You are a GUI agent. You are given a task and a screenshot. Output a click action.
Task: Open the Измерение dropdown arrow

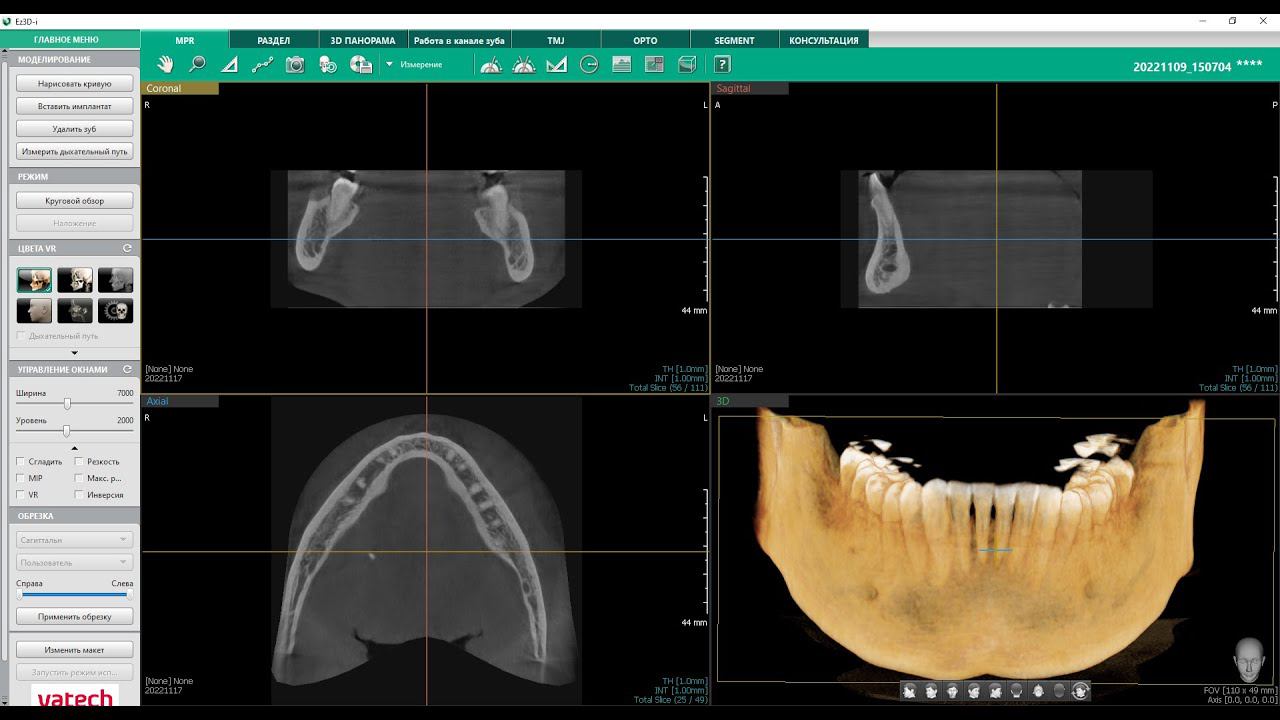[x=389, y=65]
